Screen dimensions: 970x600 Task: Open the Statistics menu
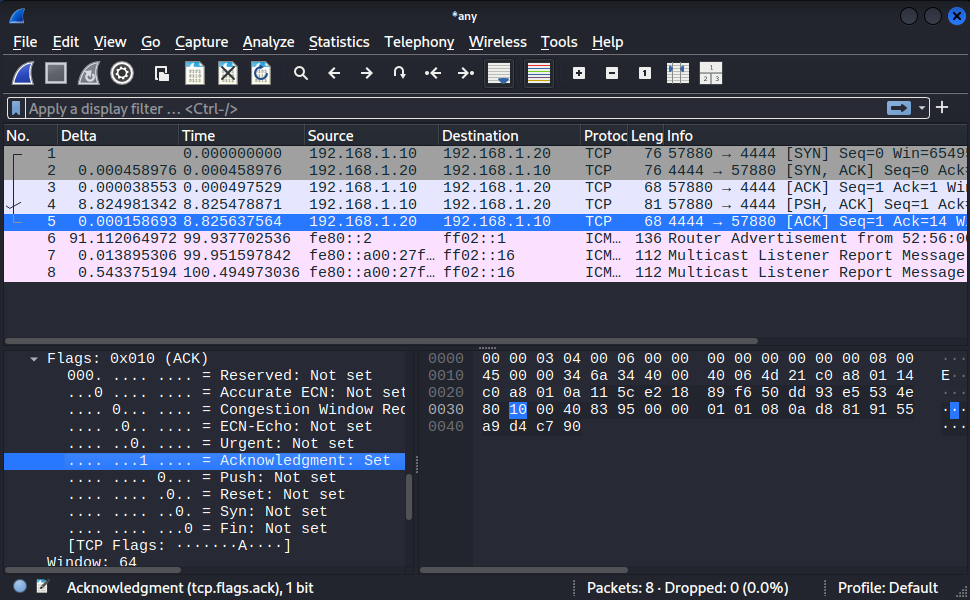coord(339,42)
